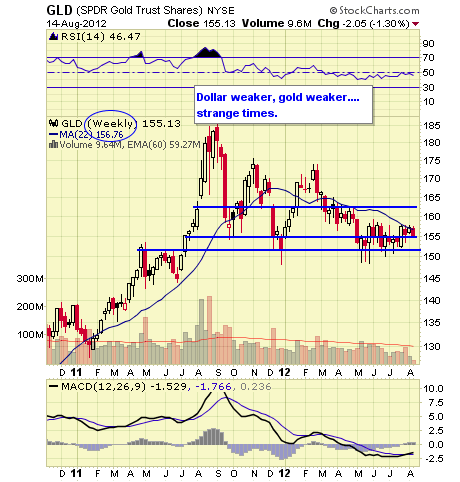Click price axis value 130

click(432, 347)
